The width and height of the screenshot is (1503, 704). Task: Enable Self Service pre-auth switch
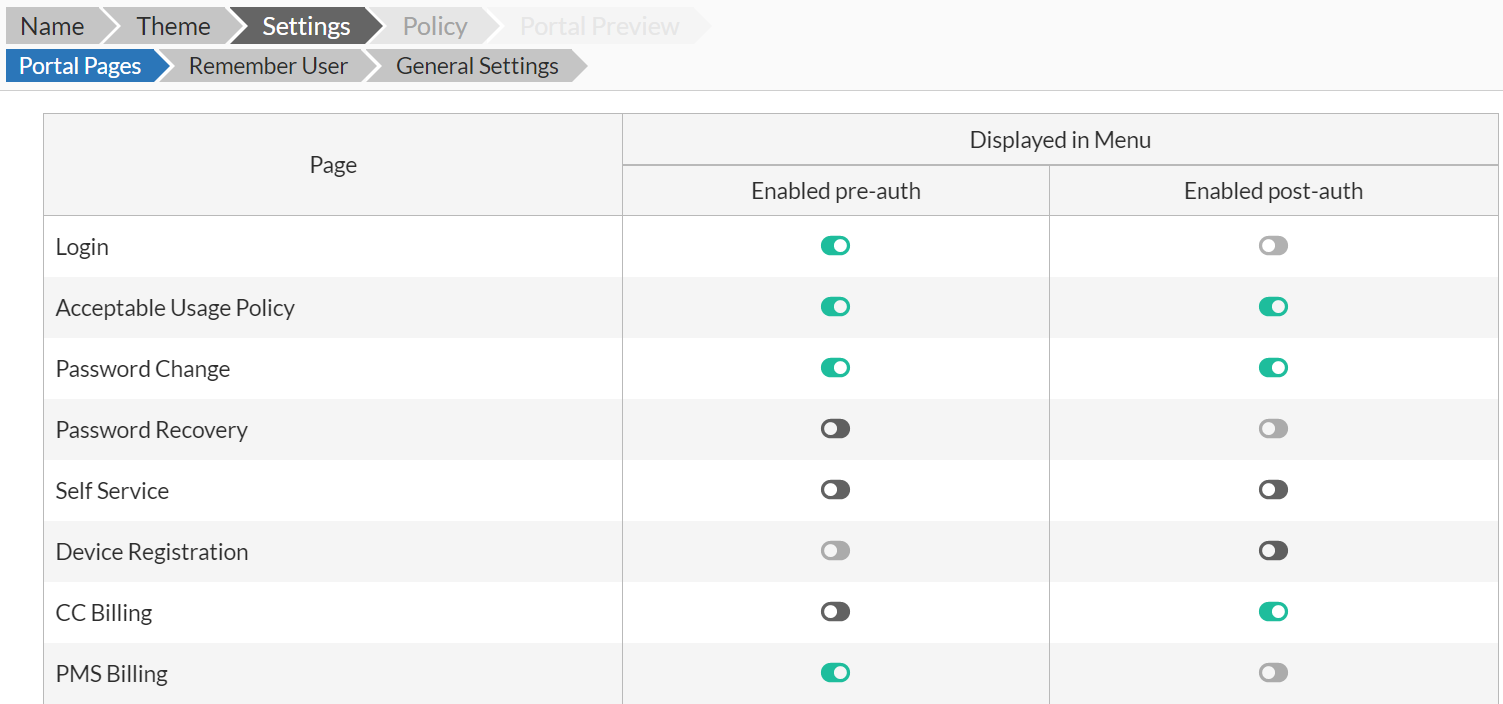pyautogui.click(x=835, y=489)
